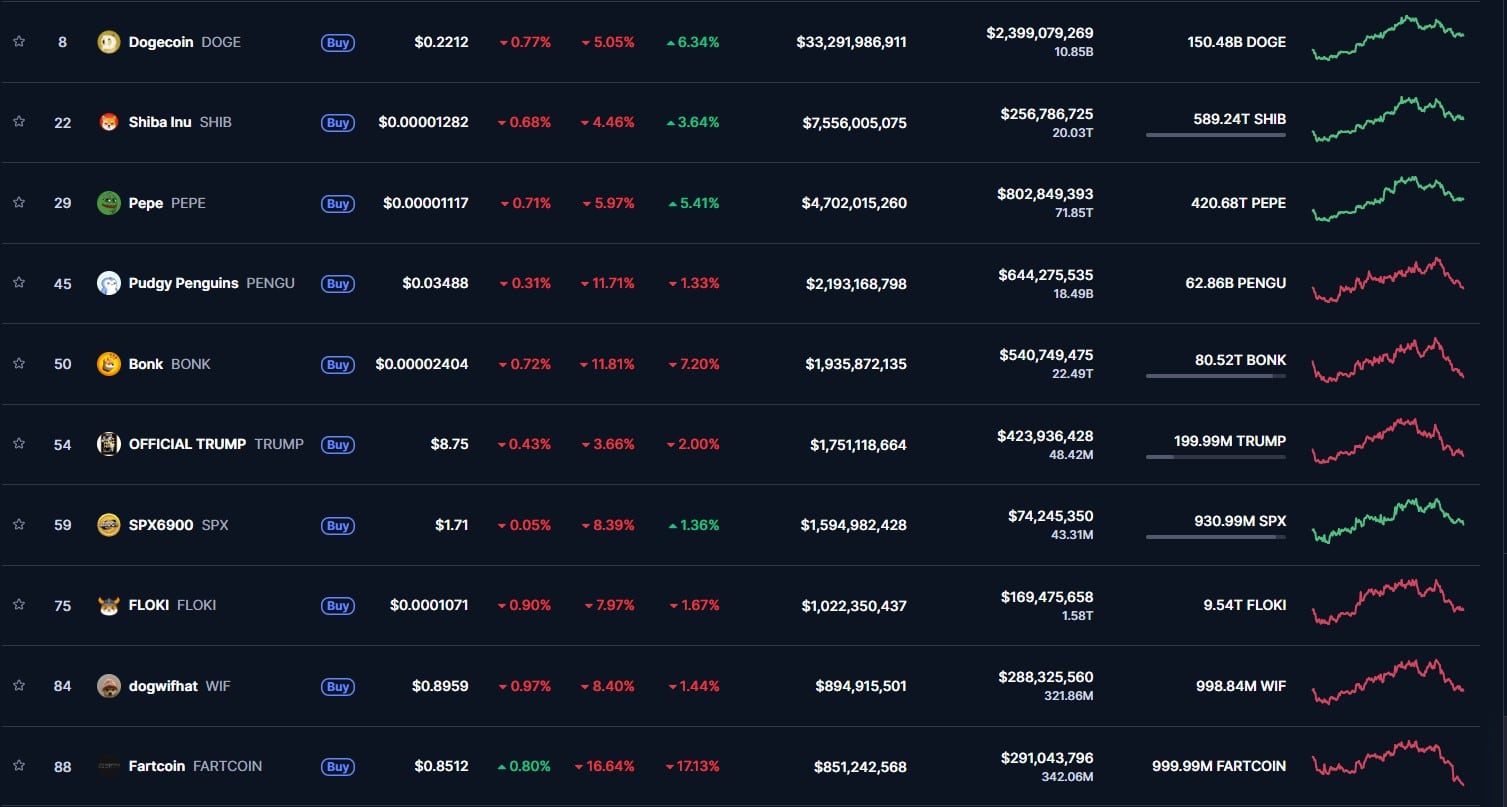
Task: Click the SPX6900 logo
Action: coord(109,525)
